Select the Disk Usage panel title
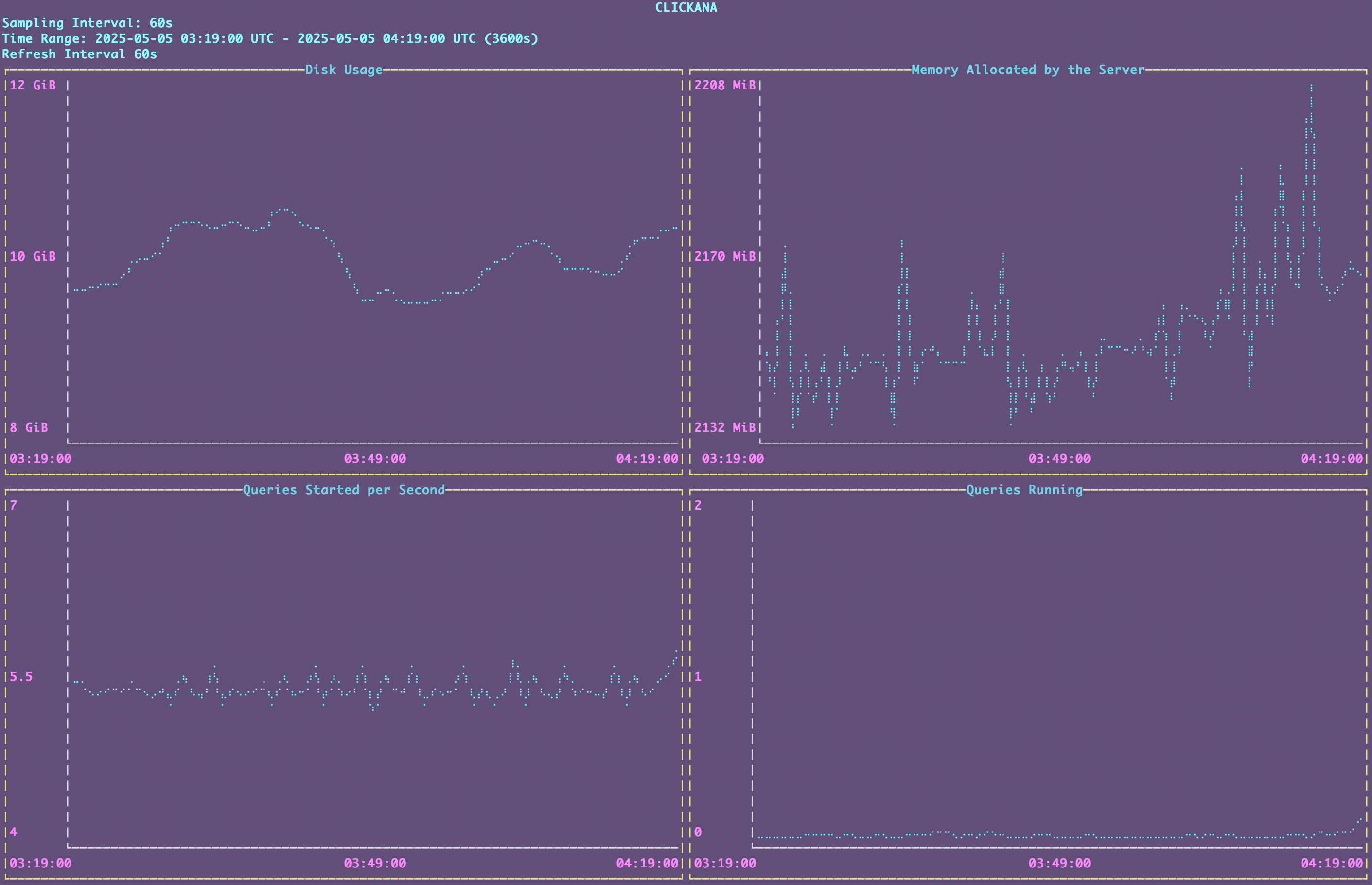Screen dimensions: 1372x885 tap(344, 70)
